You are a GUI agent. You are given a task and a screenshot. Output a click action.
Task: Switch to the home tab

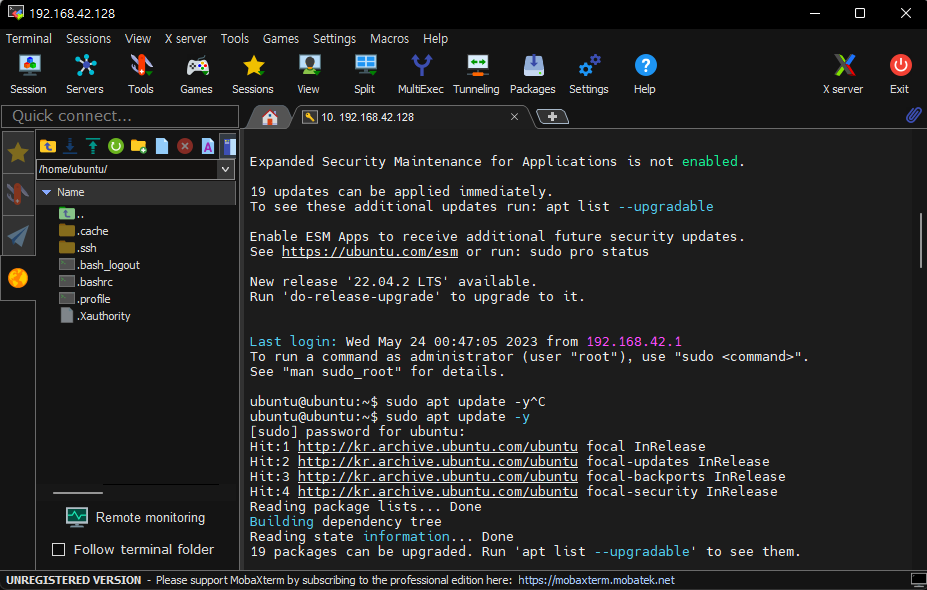270,117
